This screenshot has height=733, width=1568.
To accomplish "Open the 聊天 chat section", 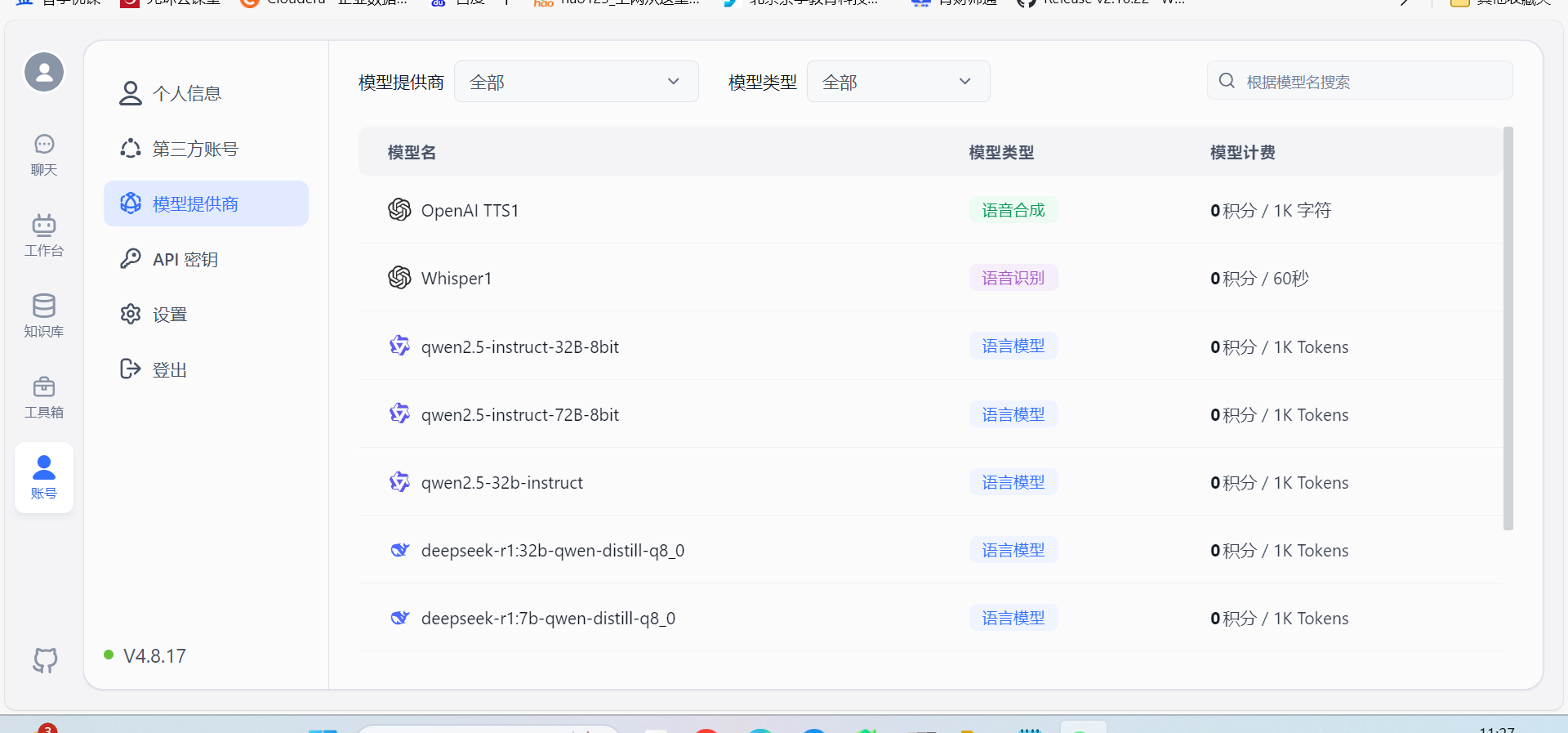I will (44, 154).
